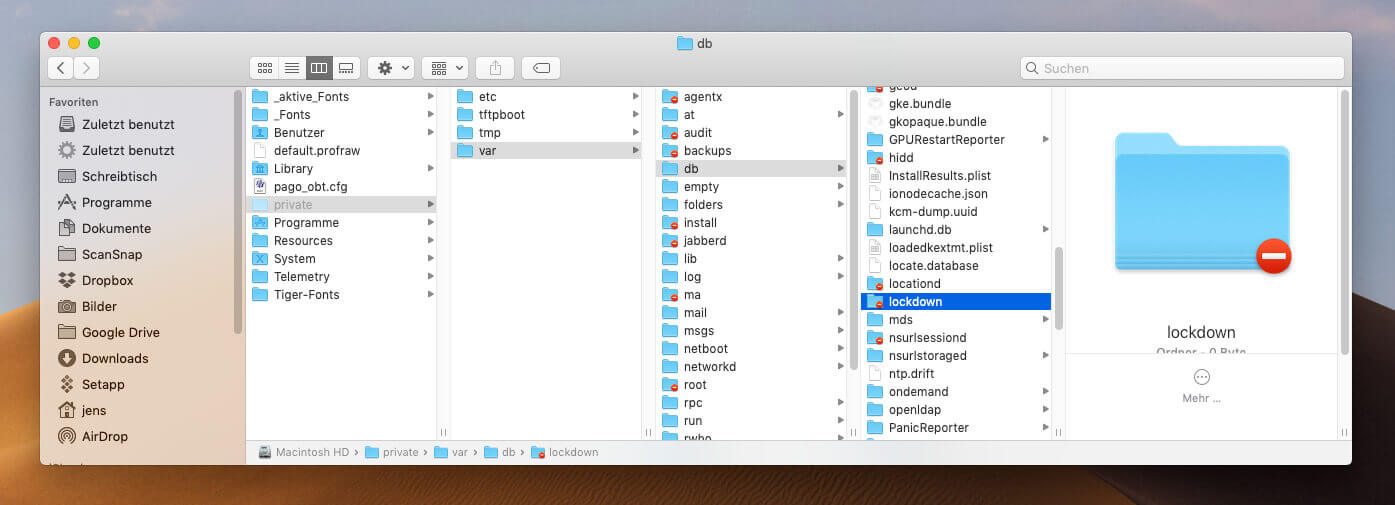Click the lockdown folder preview thumbnail
This screenshot has width=1395, height=505.
click(x=1202, y=203)
